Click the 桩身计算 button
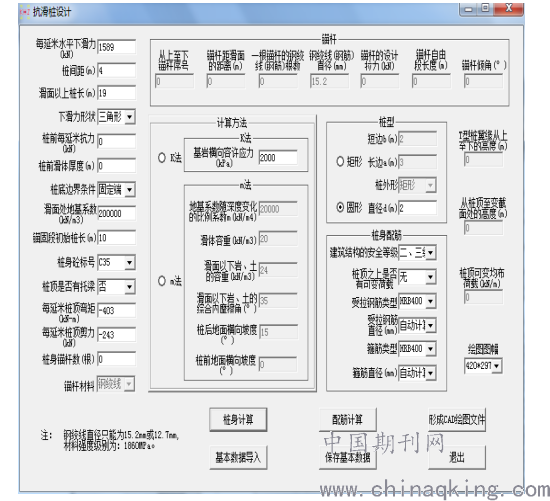Screen dimensions: 550x501 238,419
